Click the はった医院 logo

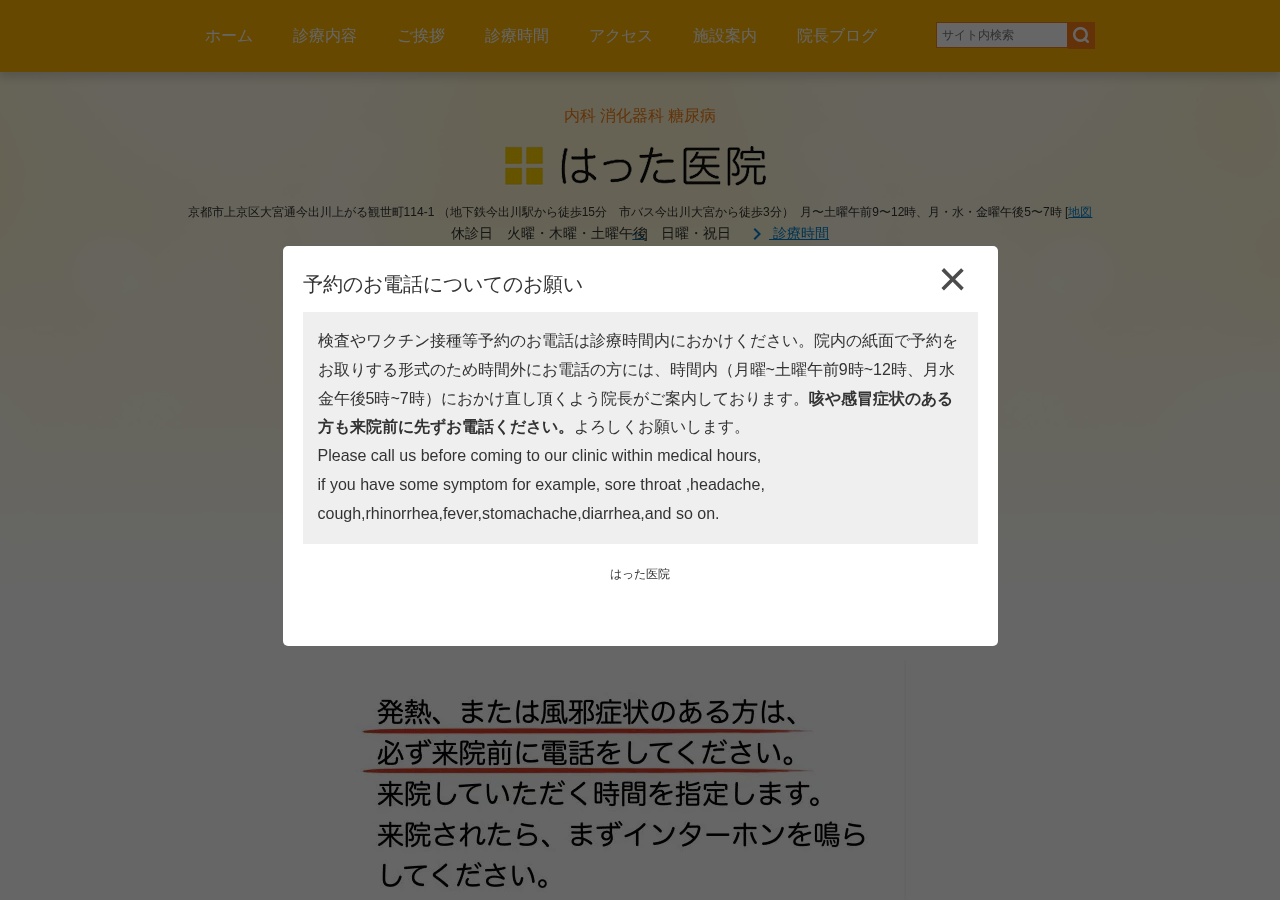(636, 166)
